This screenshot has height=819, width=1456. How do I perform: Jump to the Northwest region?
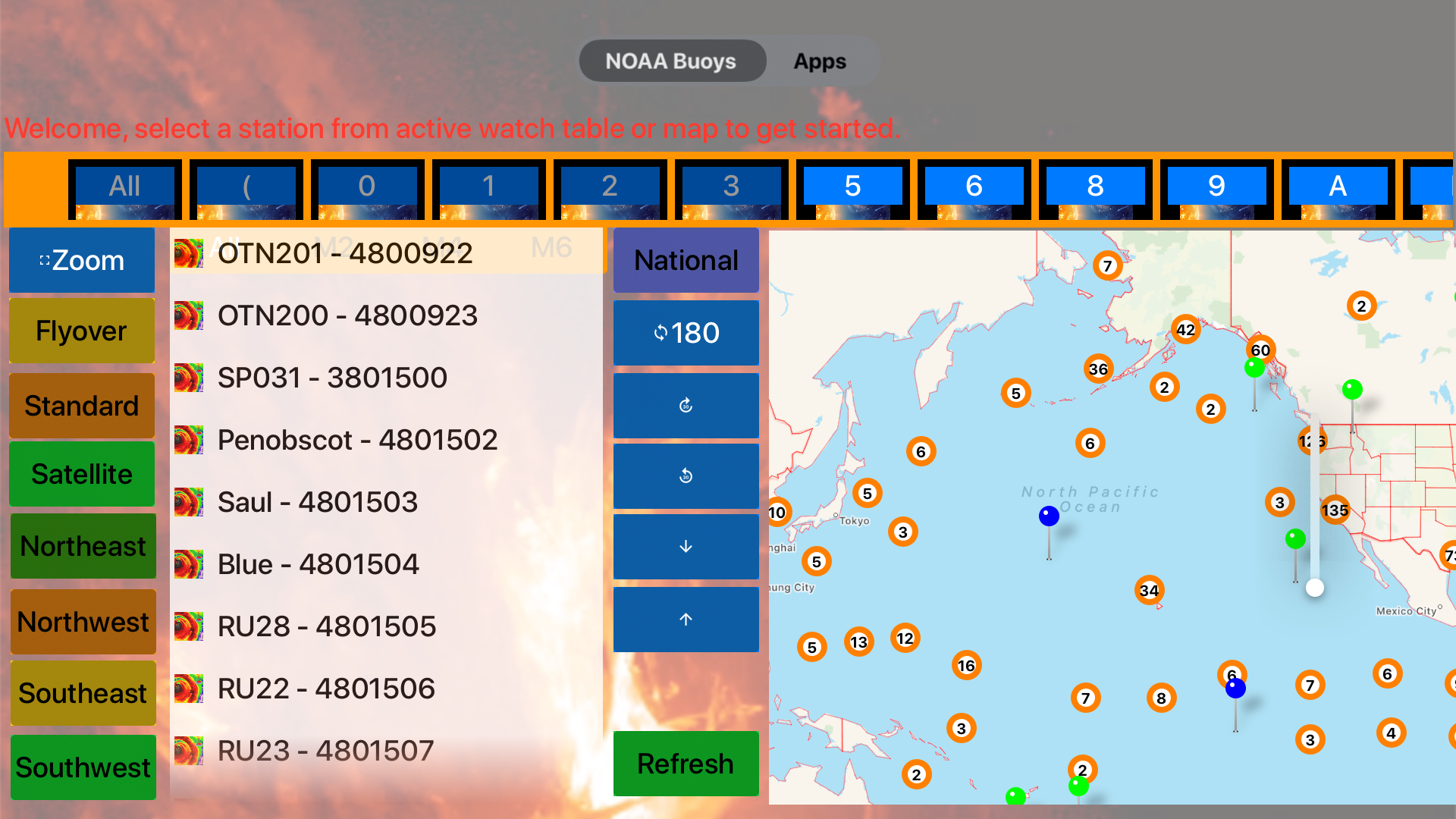[x=83, y=622]
